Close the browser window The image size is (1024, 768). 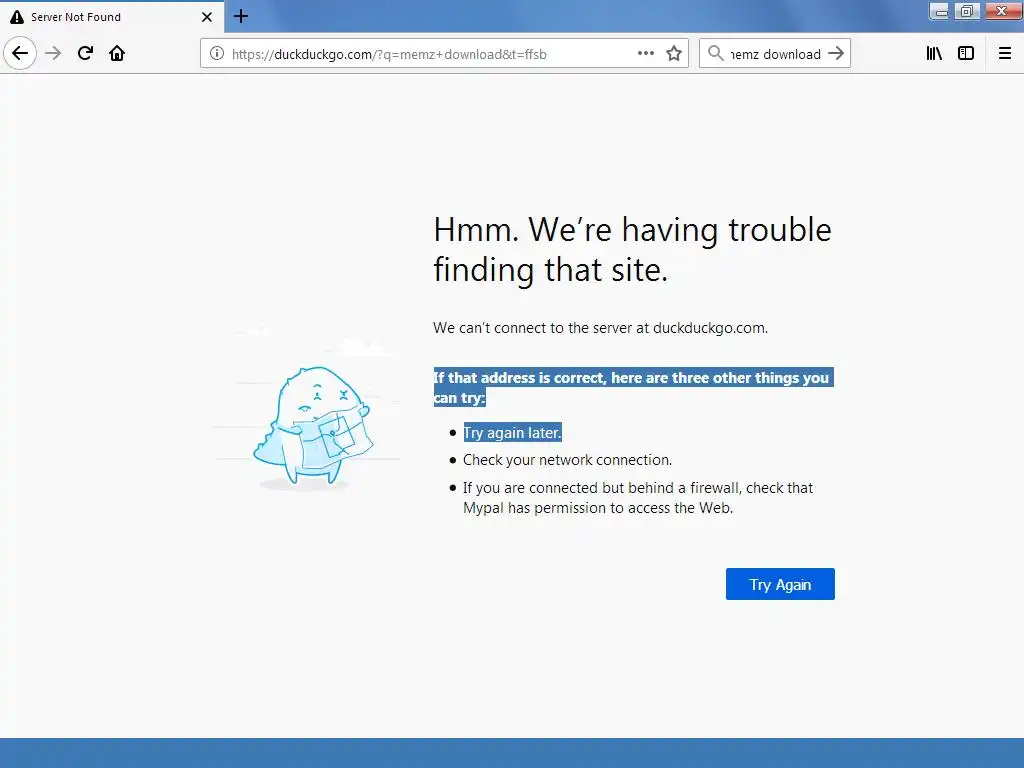click(x=1002, y=11)
